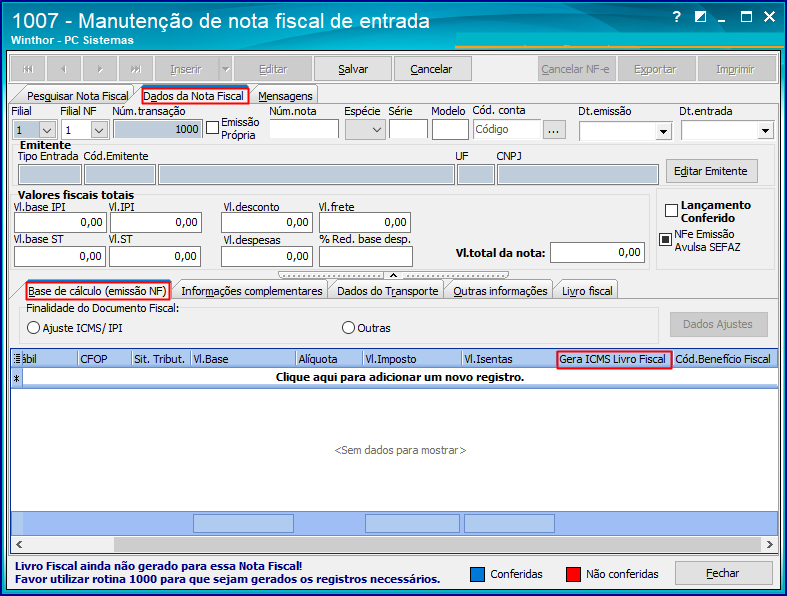This screenshot has width=787, height=596.
Task: Click Cancelar NF-e button
Action: (576, 69)
